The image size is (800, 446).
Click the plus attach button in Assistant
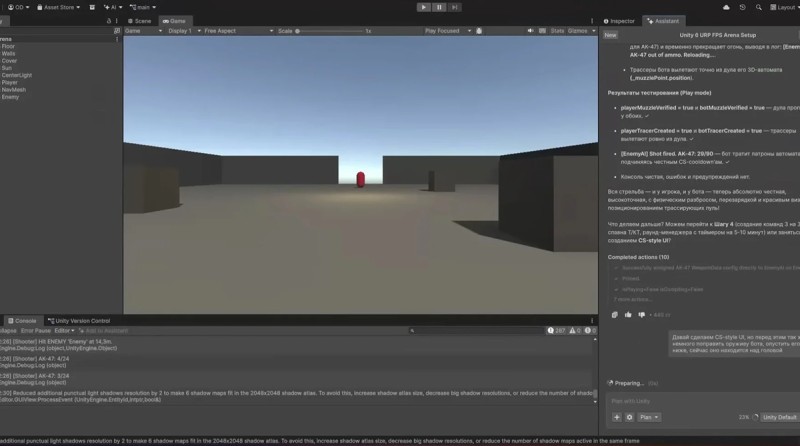[616, 417]
